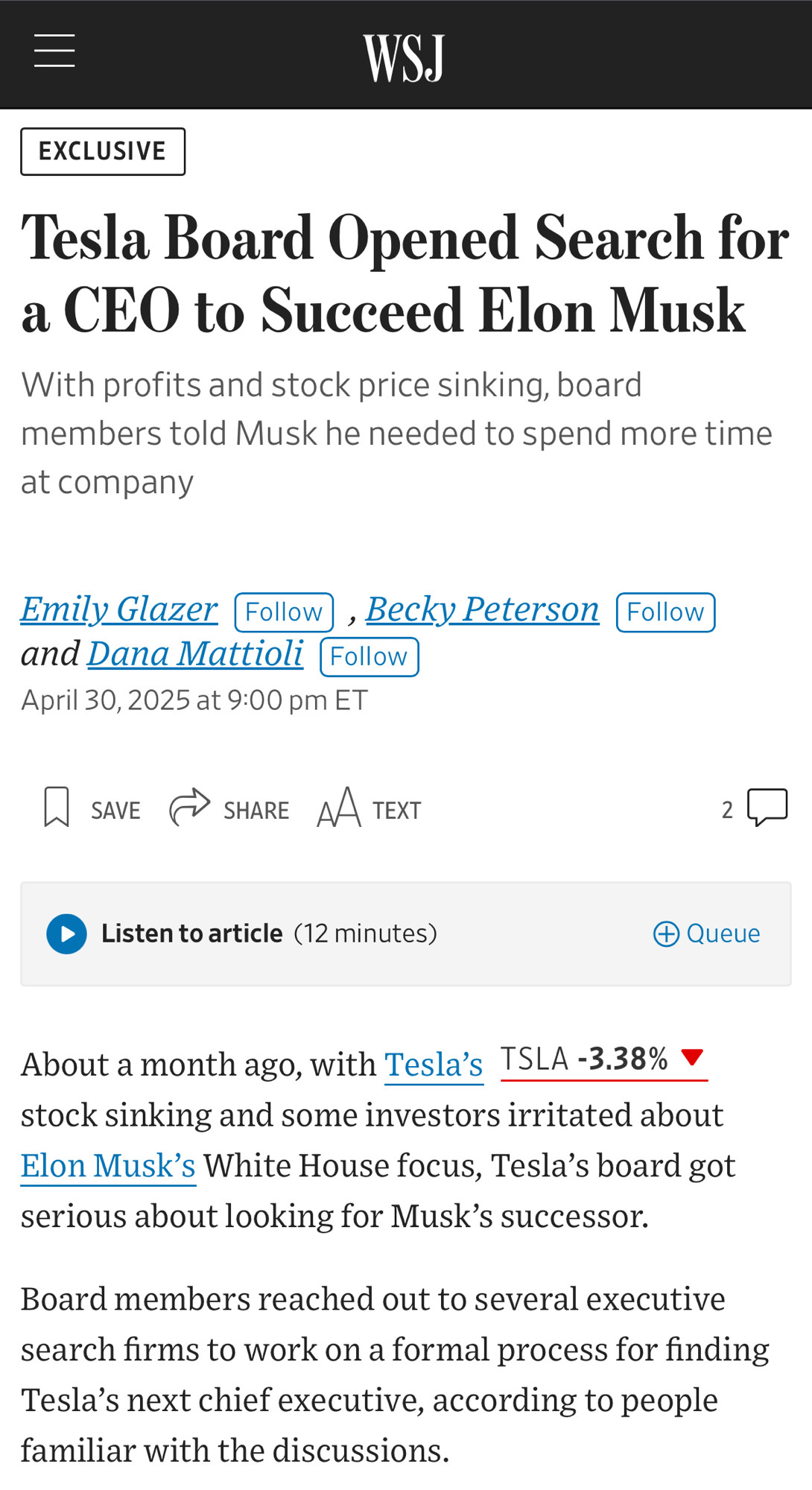Open Dana Mattioli author link
This screenshot has width=812, height=1490.
point(195,654)
